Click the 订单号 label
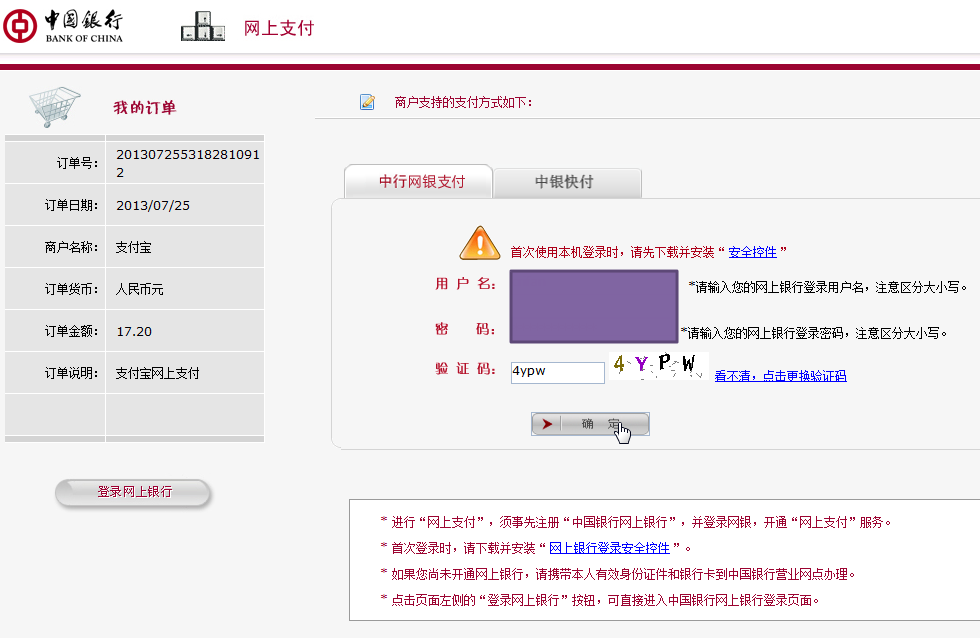The width and height of the screenshot is (980, 638). click(78, 163)
